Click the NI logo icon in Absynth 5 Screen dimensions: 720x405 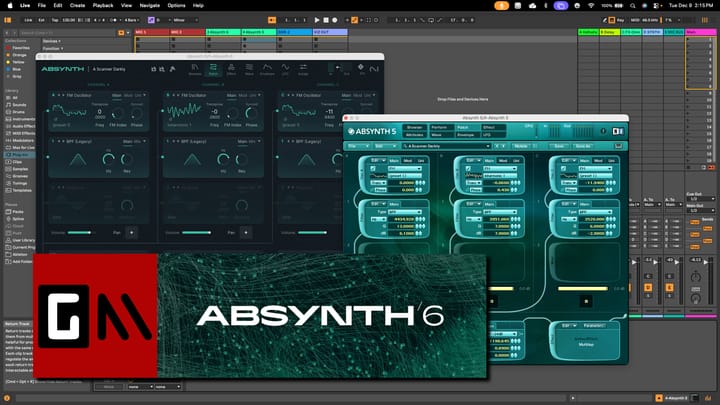pos(618,131)
